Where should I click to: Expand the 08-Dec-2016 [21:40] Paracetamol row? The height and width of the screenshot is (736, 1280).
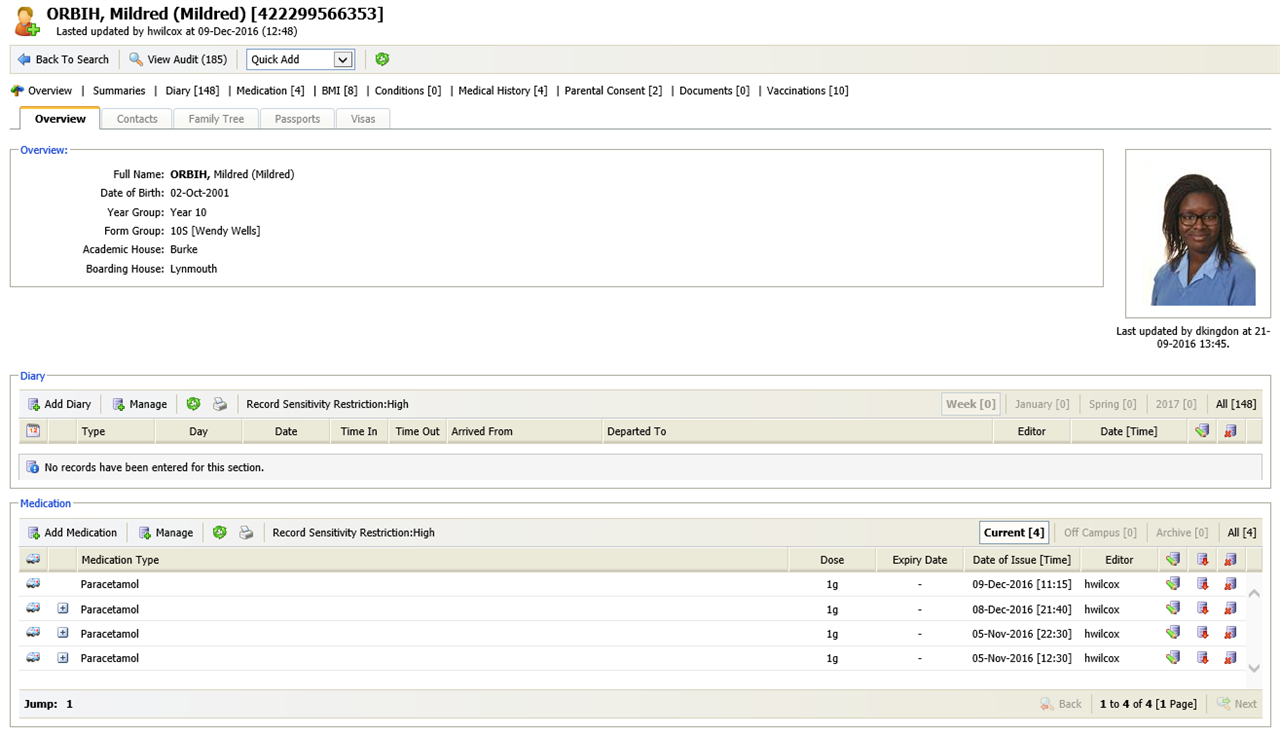pyautogui.click(x=62, y=609)
